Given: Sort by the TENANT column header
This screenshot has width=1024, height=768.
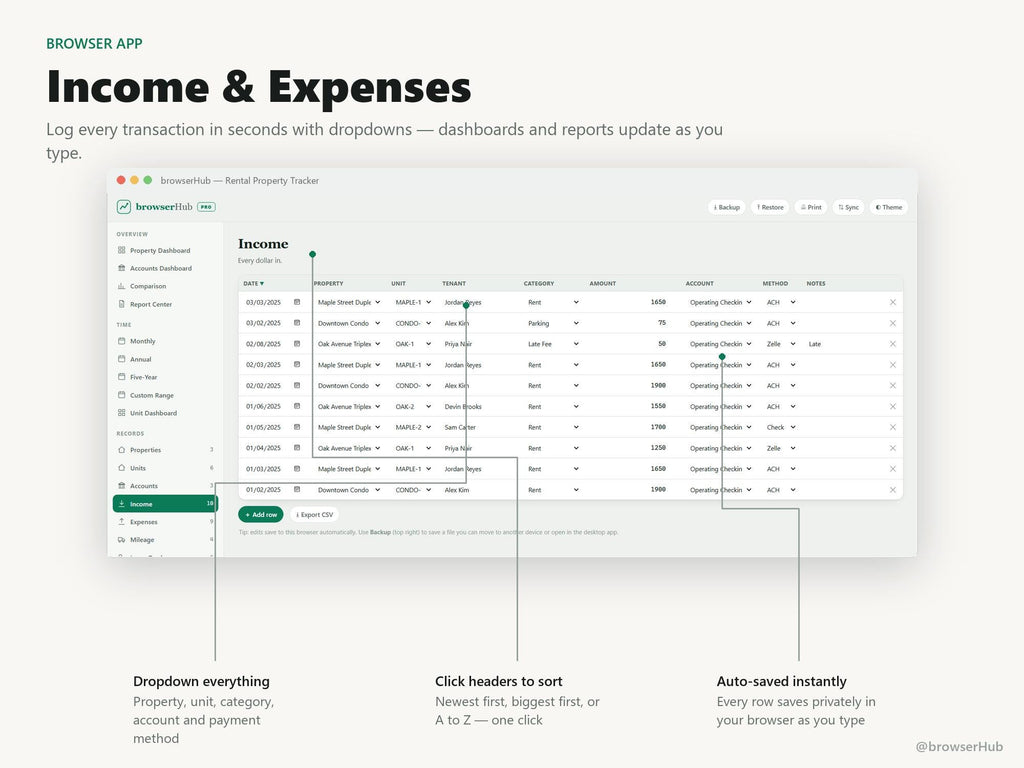Looking at the screenshot, I should (x=454, y=283).
